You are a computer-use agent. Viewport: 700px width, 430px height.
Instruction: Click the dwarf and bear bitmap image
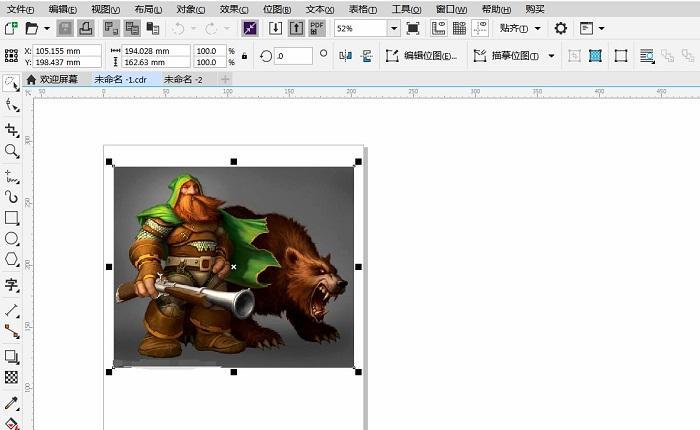[x=233, y=267]
